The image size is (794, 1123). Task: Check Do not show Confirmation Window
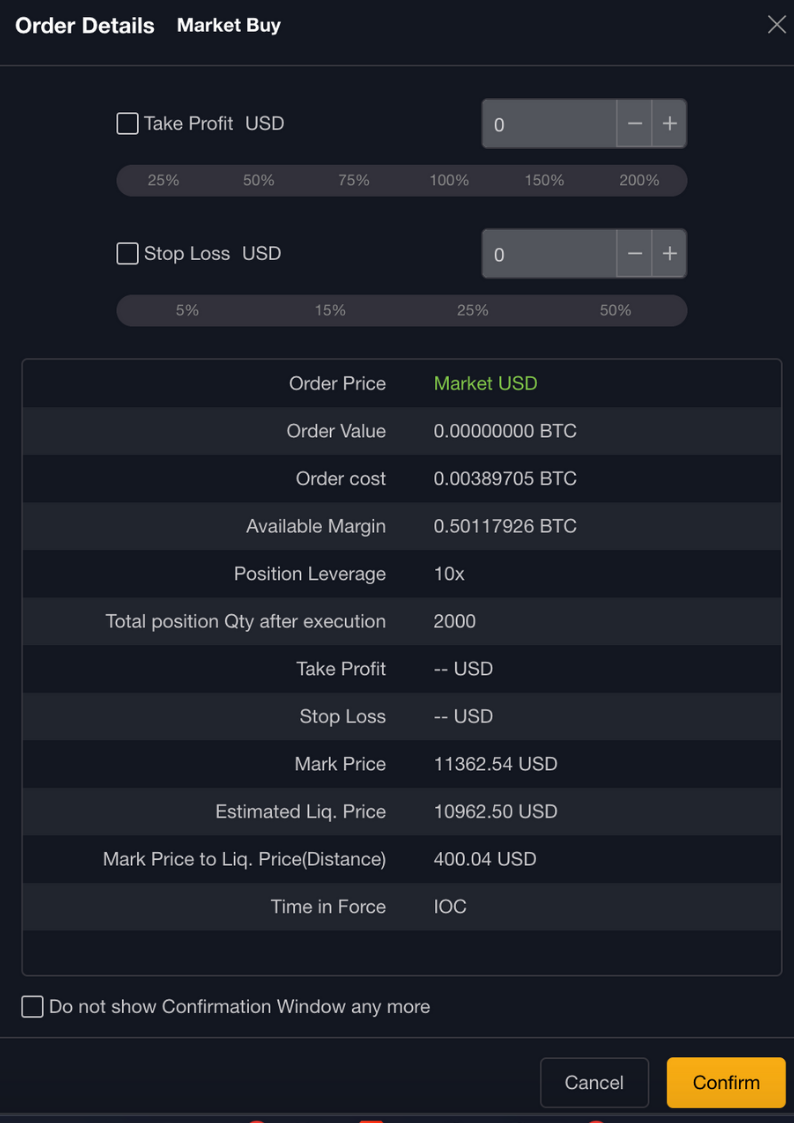pos(33,1007)
